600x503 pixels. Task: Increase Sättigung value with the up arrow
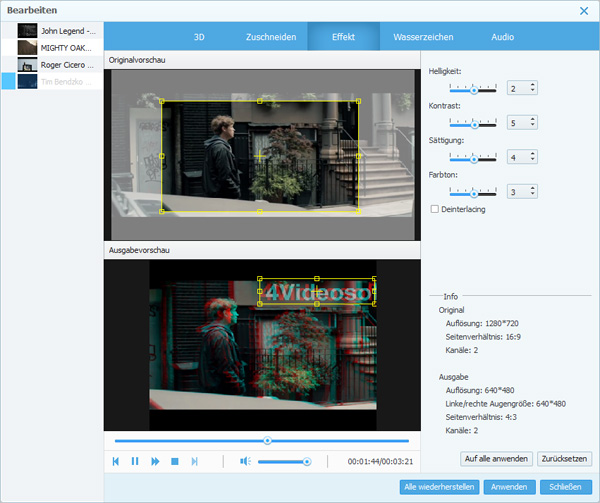point(533,153)
